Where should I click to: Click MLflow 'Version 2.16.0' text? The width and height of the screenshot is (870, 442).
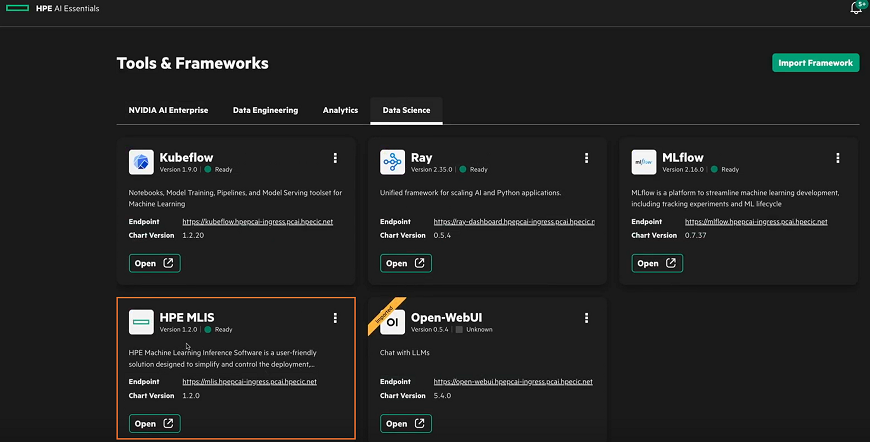683,170
